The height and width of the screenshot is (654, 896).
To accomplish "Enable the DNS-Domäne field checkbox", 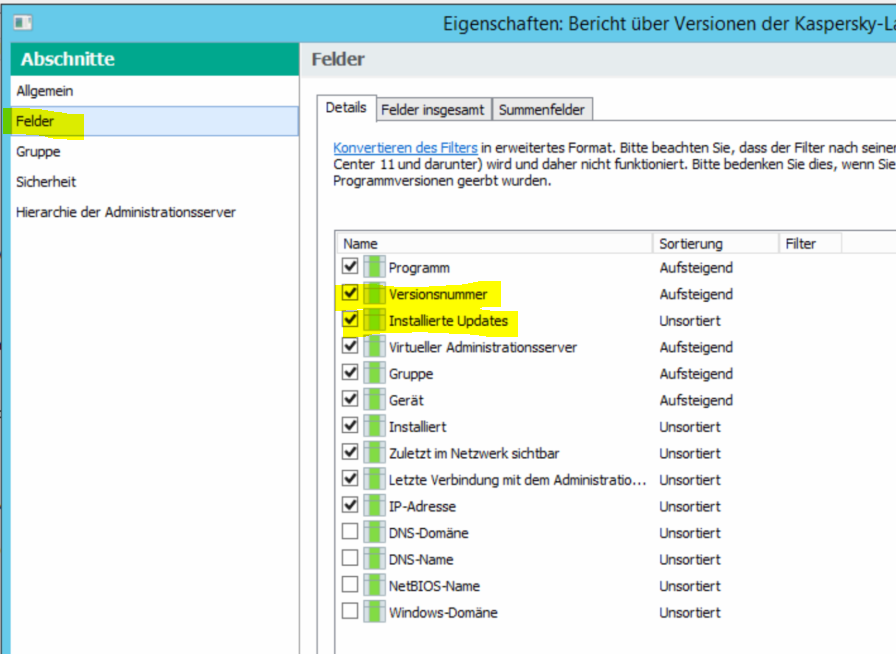I will pyautogui.click(x=350, y=531).
